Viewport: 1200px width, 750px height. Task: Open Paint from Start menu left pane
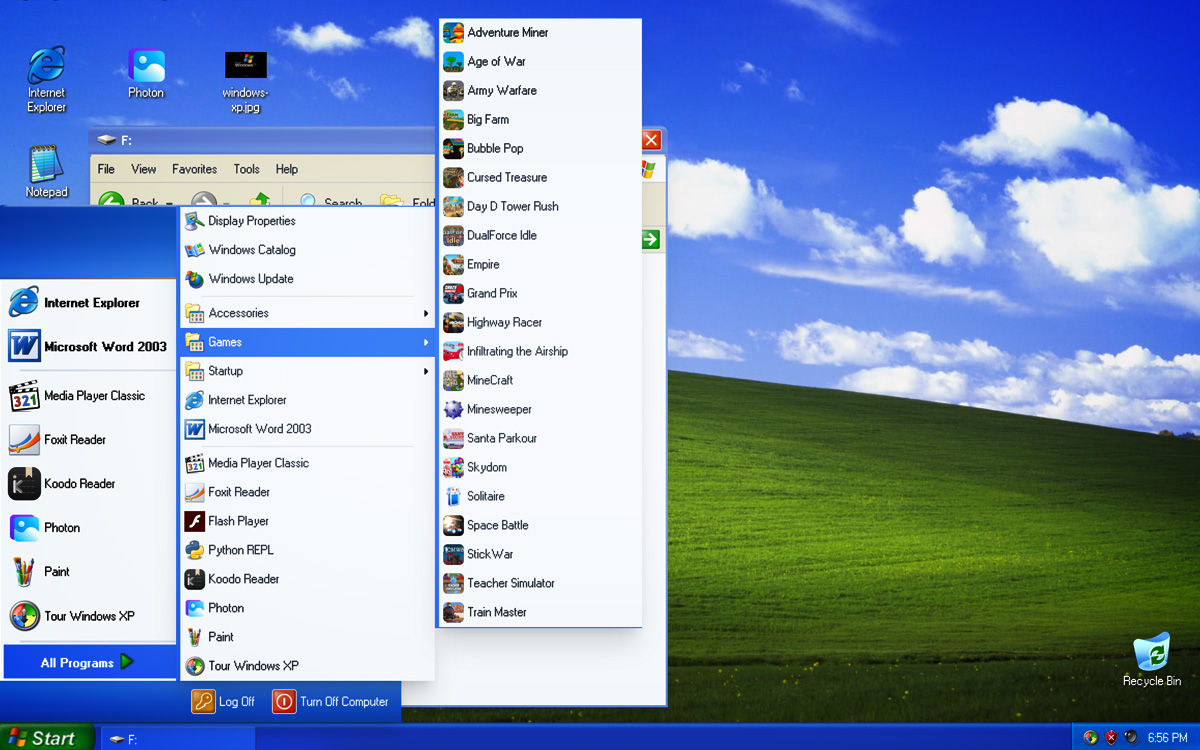click(x=88, y=572)
